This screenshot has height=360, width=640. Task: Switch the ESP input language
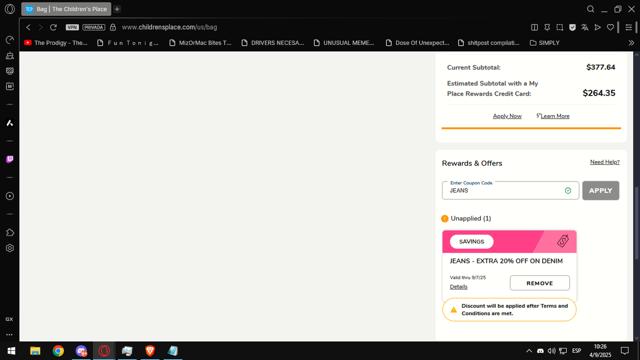[576, 351]
